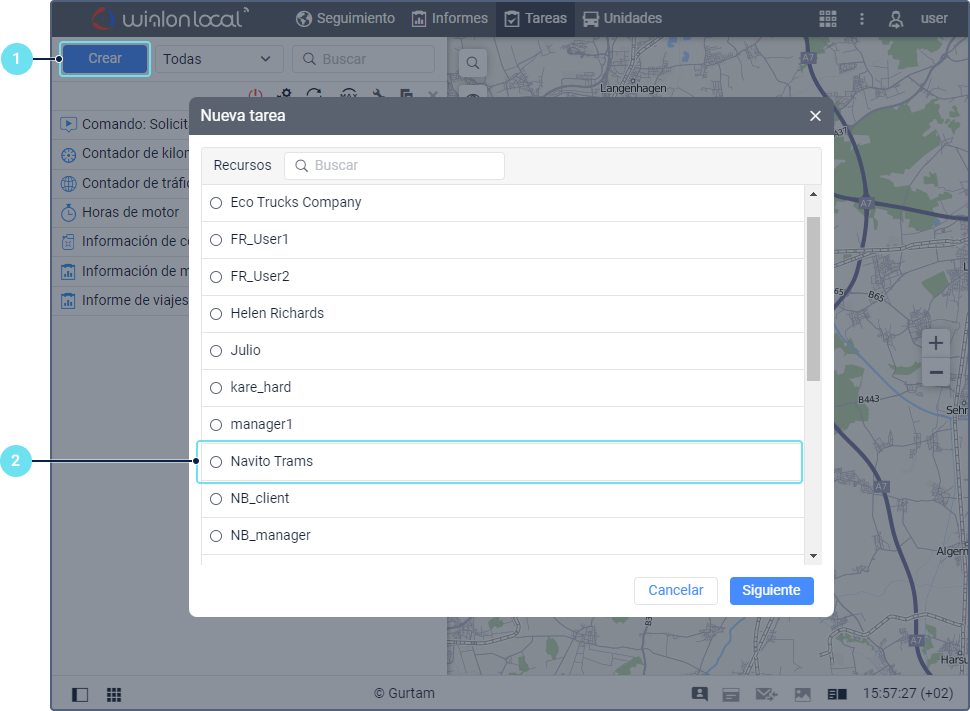Select FR_User2 resource radio
Screen dimensions: 970x711
pos(216,277)
